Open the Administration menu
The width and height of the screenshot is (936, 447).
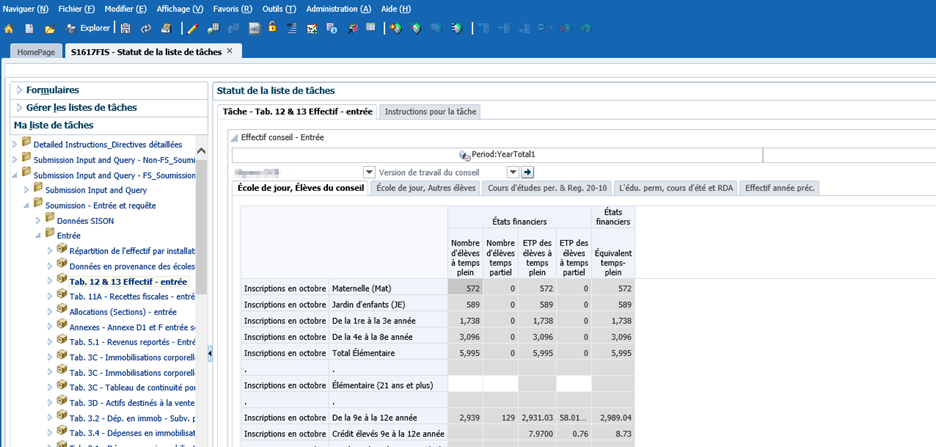pyautogui.click(x=338, y=8)
